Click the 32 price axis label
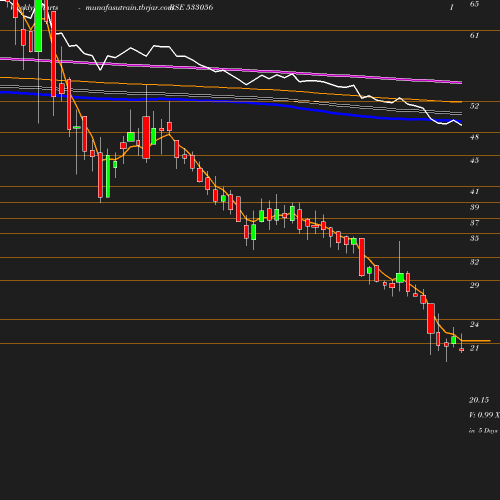500x500 pixels. 474,262
